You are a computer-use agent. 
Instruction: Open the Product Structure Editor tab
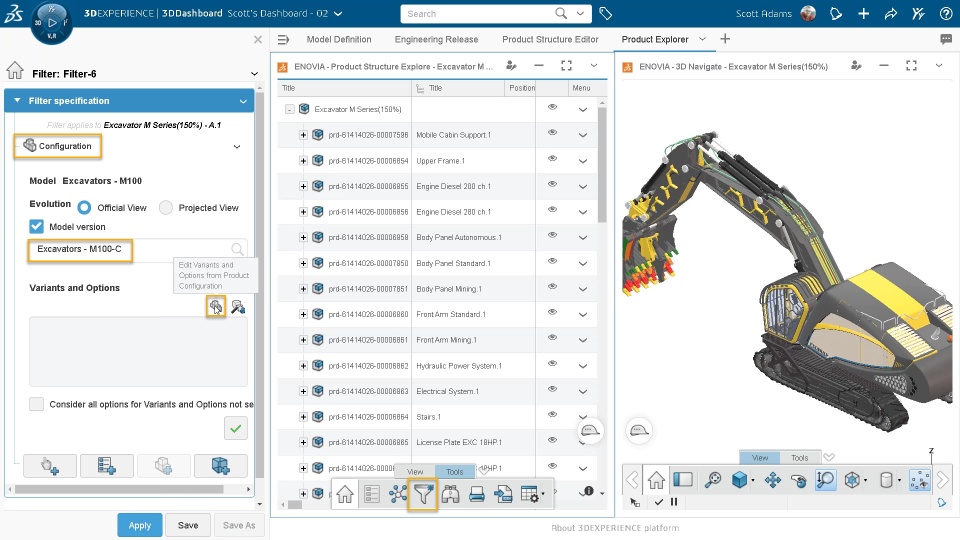tap(550, 39)
